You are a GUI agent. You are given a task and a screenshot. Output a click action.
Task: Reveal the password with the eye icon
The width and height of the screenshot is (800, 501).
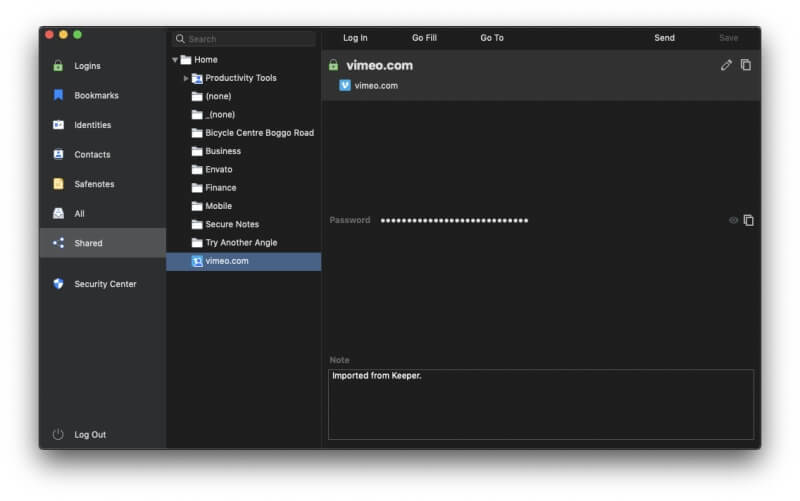click(x=733, y=220)
